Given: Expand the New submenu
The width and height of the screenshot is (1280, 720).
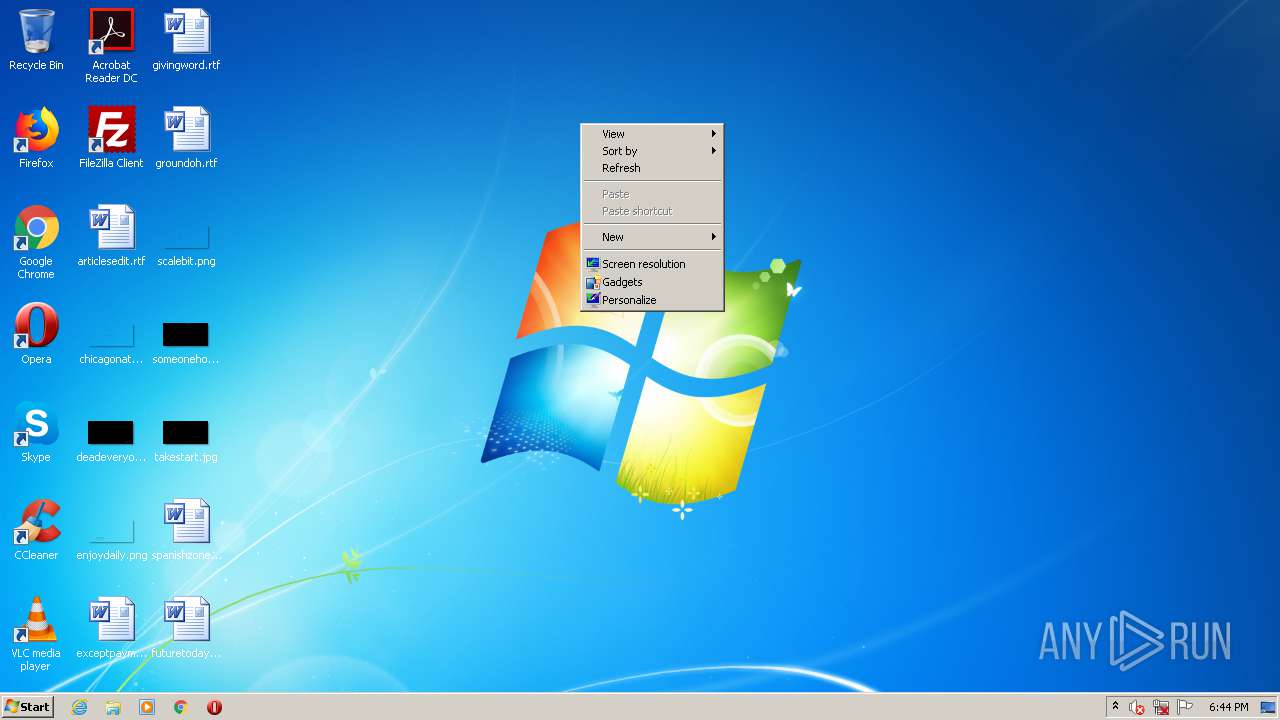Looking at the screenshot, I should point(652,237).
